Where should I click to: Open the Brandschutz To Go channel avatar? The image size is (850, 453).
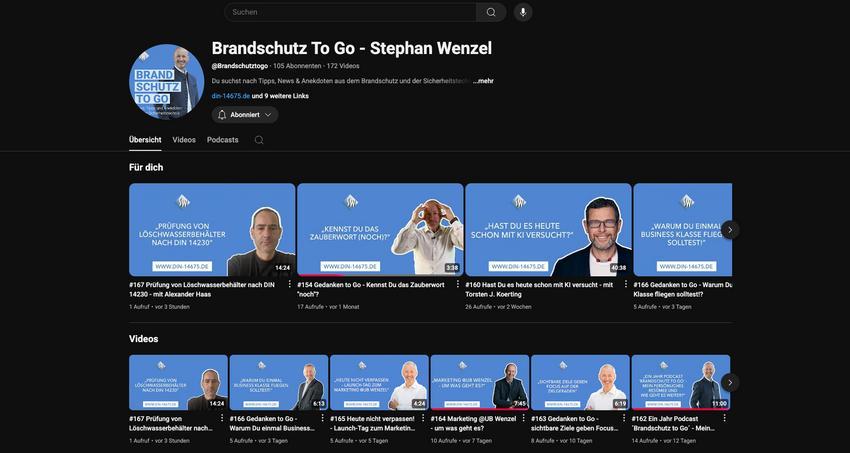166,81
